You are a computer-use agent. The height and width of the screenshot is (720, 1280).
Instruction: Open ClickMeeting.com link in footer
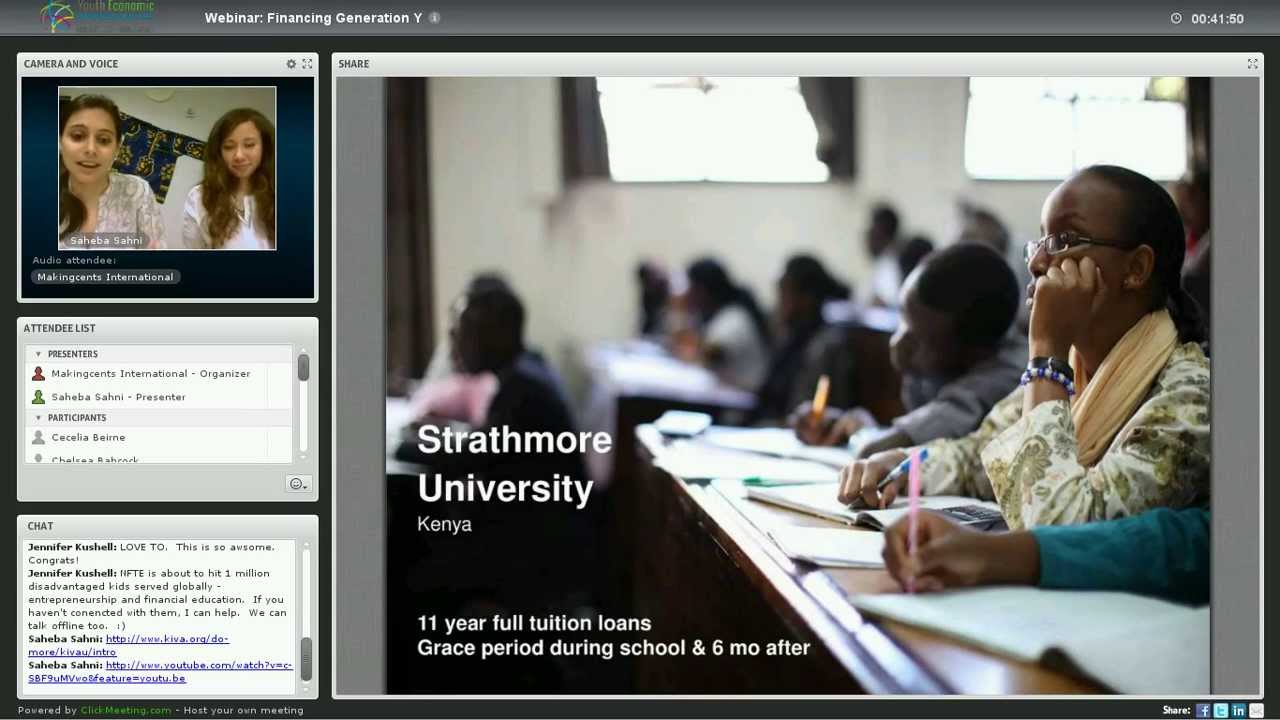click(126, 710)
